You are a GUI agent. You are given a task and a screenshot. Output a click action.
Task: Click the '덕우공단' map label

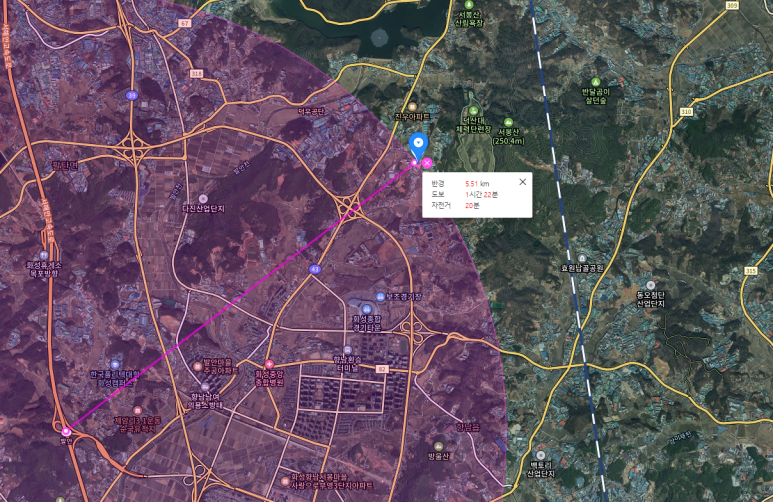pos(311,111)
